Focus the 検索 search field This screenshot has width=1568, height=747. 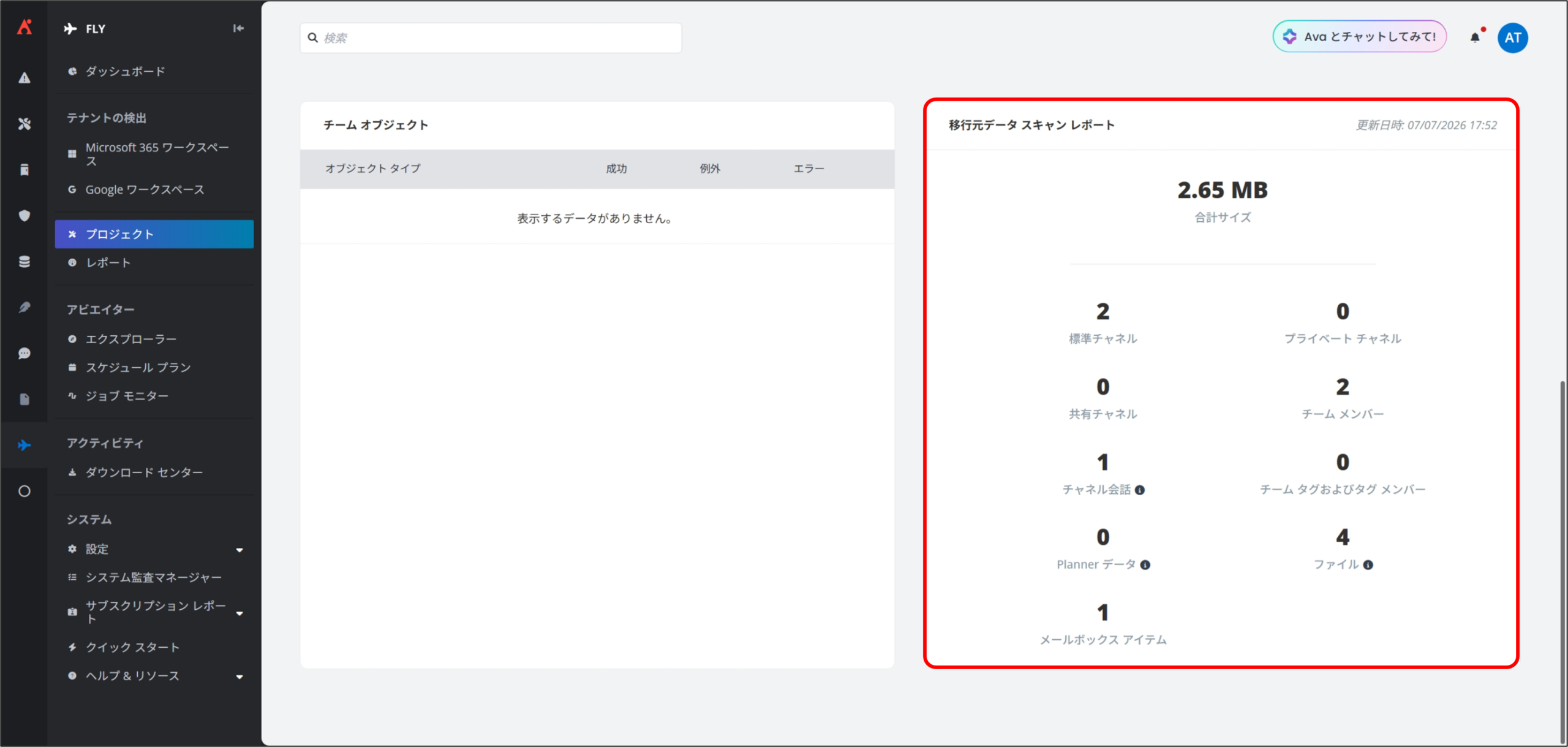coord(491,38)
